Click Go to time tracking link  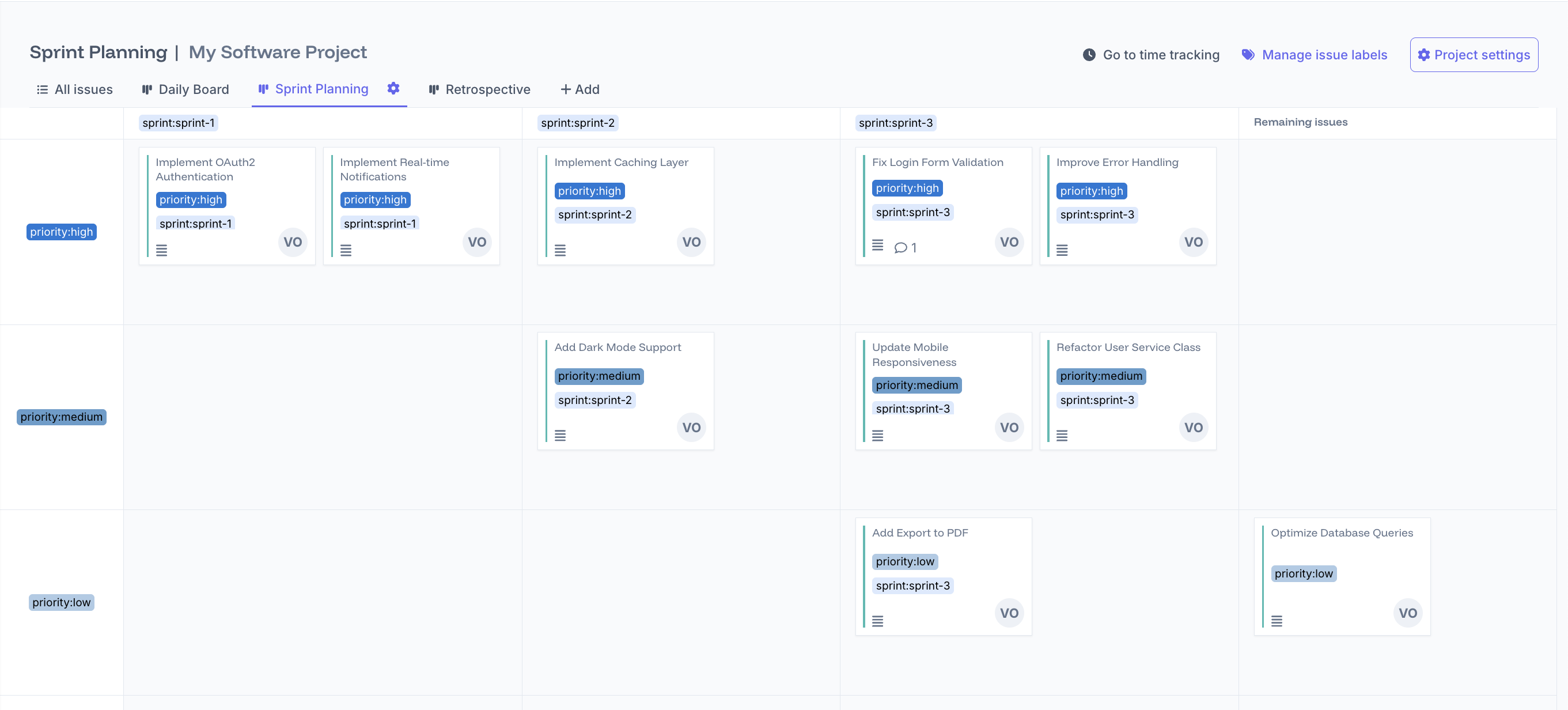coord(1161,55)
